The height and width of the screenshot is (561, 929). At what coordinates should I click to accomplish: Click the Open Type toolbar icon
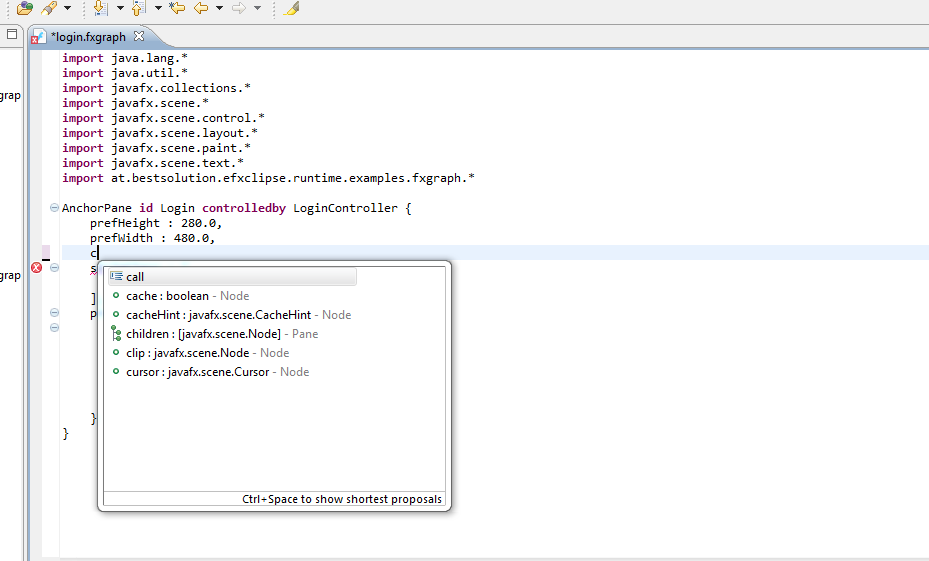coord(25,8)
